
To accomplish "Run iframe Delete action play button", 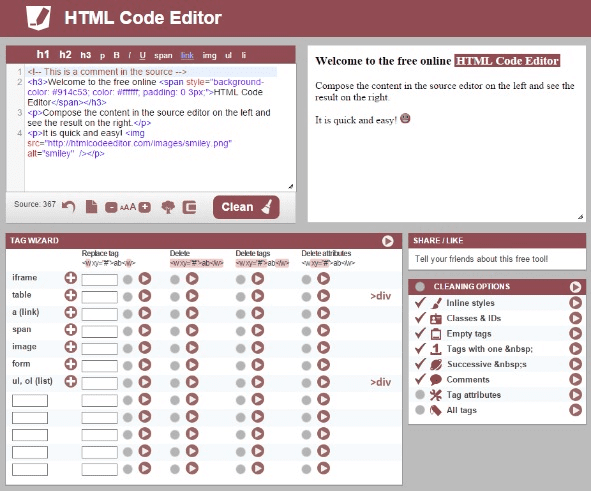I will point(192,279).
